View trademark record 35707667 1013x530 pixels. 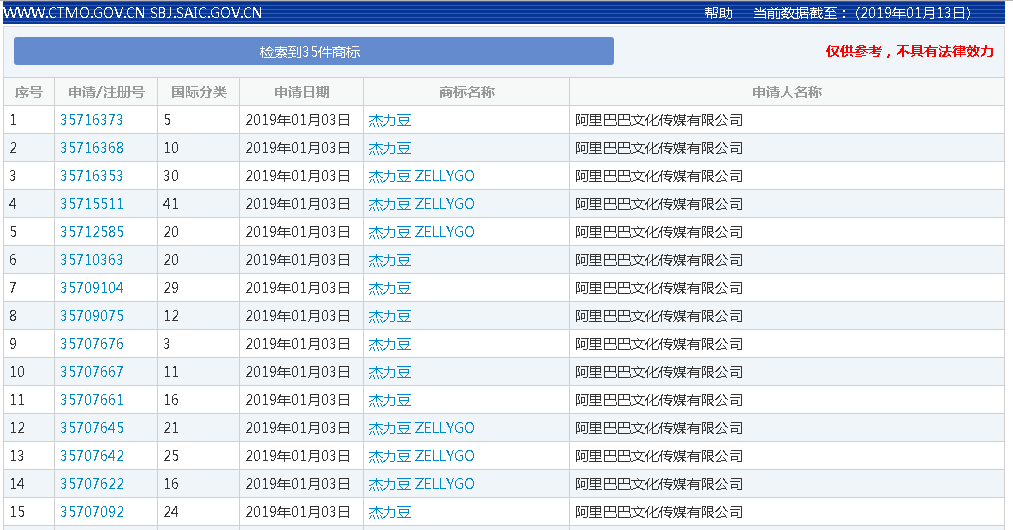coord(92,372)
